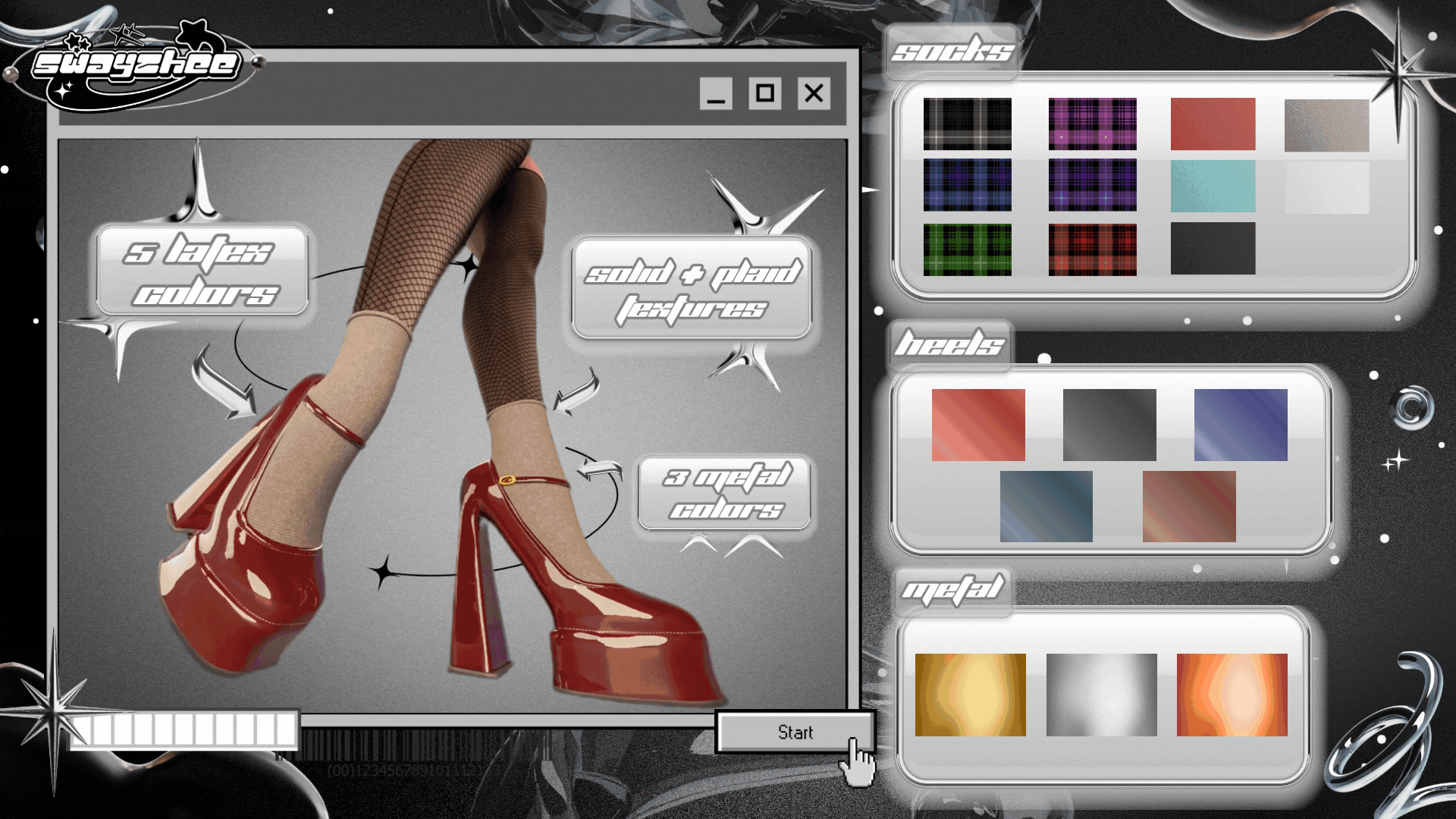Select gold metal swatch

(x=970, y=695)
